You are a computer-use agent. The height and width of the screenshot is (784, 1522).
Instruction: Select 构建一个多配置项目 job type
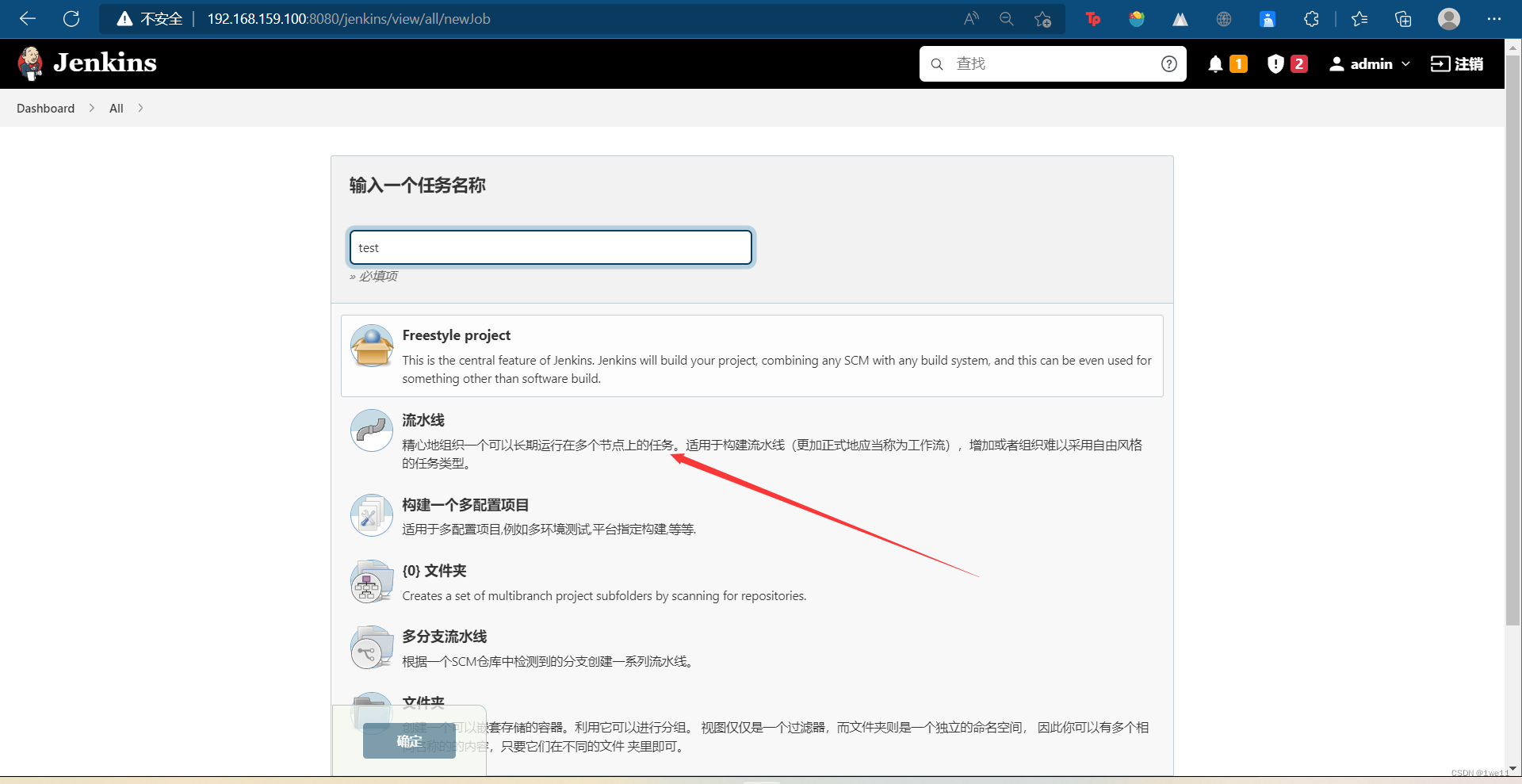(x=752, y=516)
